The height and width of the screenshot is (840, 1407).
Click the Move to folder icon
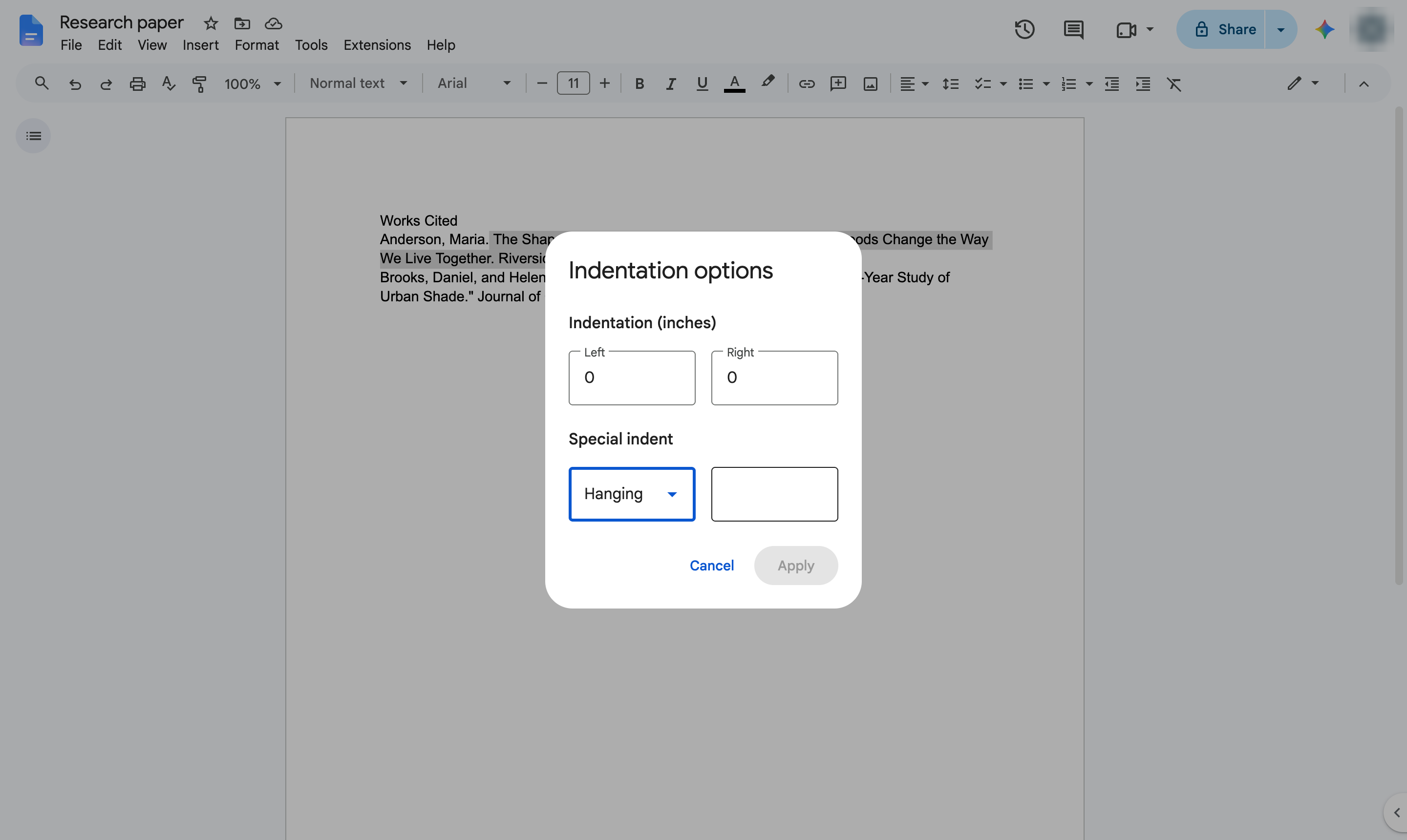(242, 23)
